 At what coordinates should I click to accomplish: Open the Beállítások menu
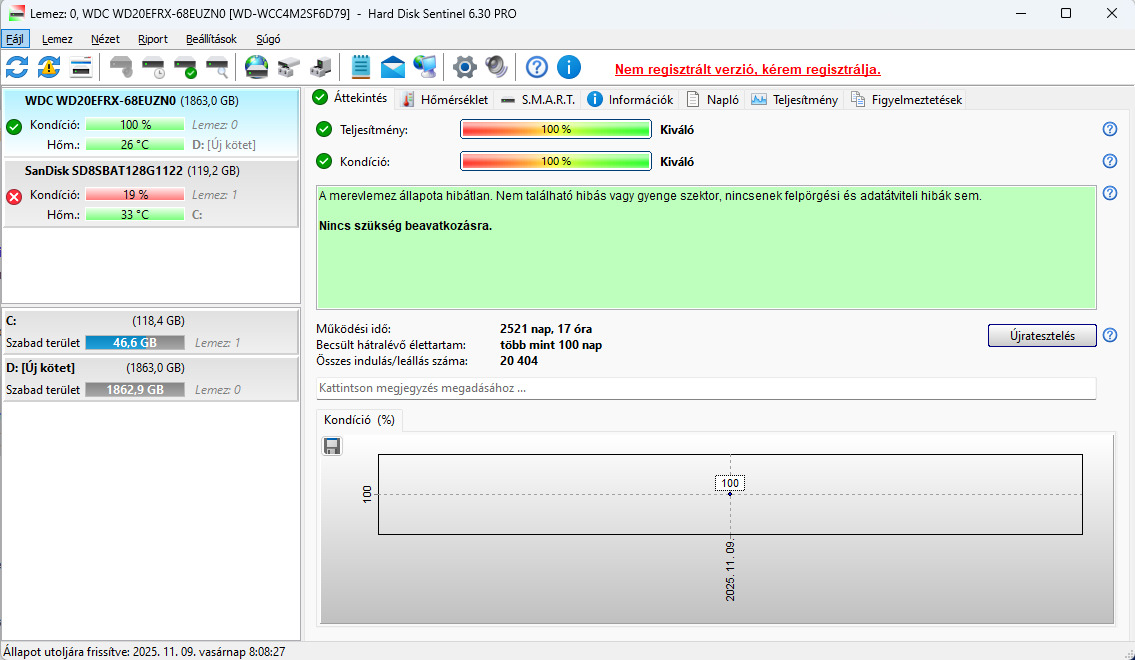click(x=211, y=39)
